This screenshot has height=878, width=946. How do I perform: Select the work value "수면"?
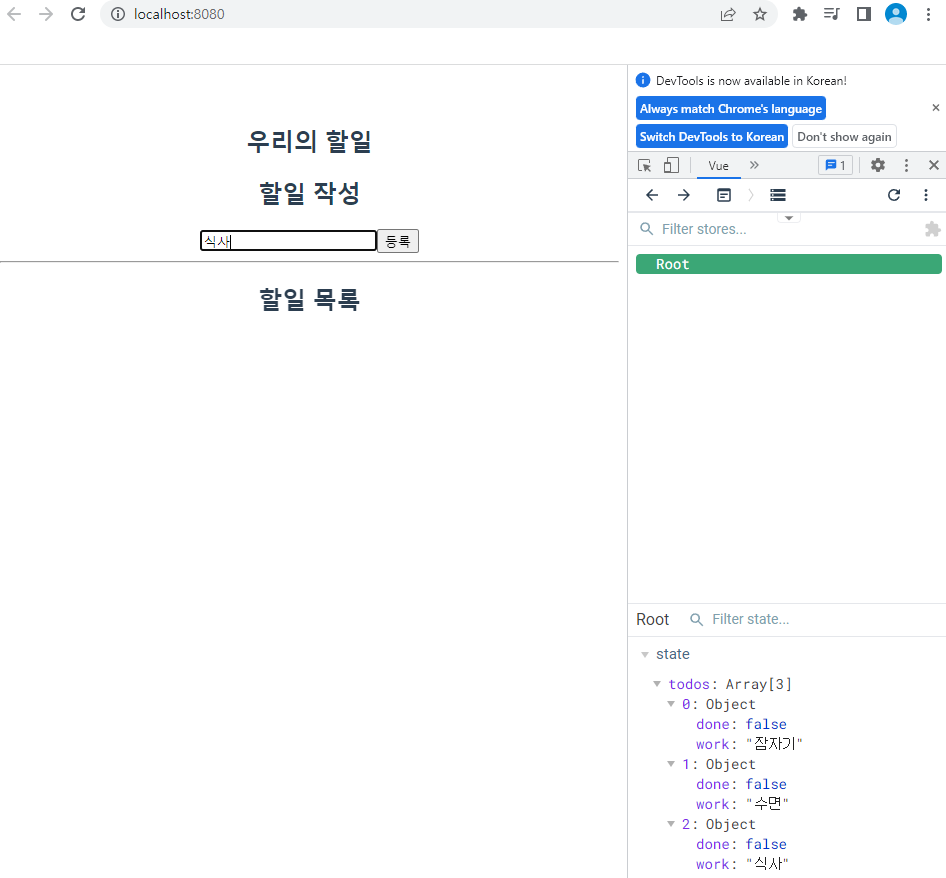point(767,804)
